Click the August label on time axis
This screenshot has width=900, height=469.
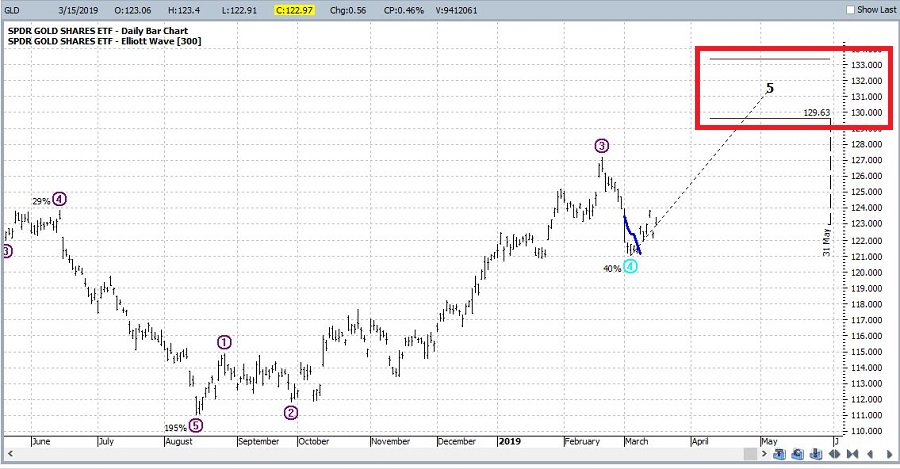click(x=179, y=441)
